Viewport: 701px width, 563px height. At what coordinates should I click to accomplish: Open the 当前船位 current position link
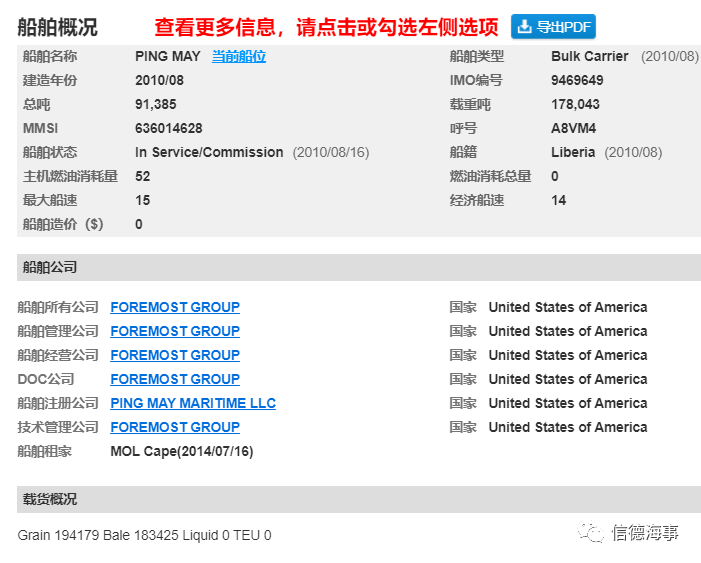point(239,56)
